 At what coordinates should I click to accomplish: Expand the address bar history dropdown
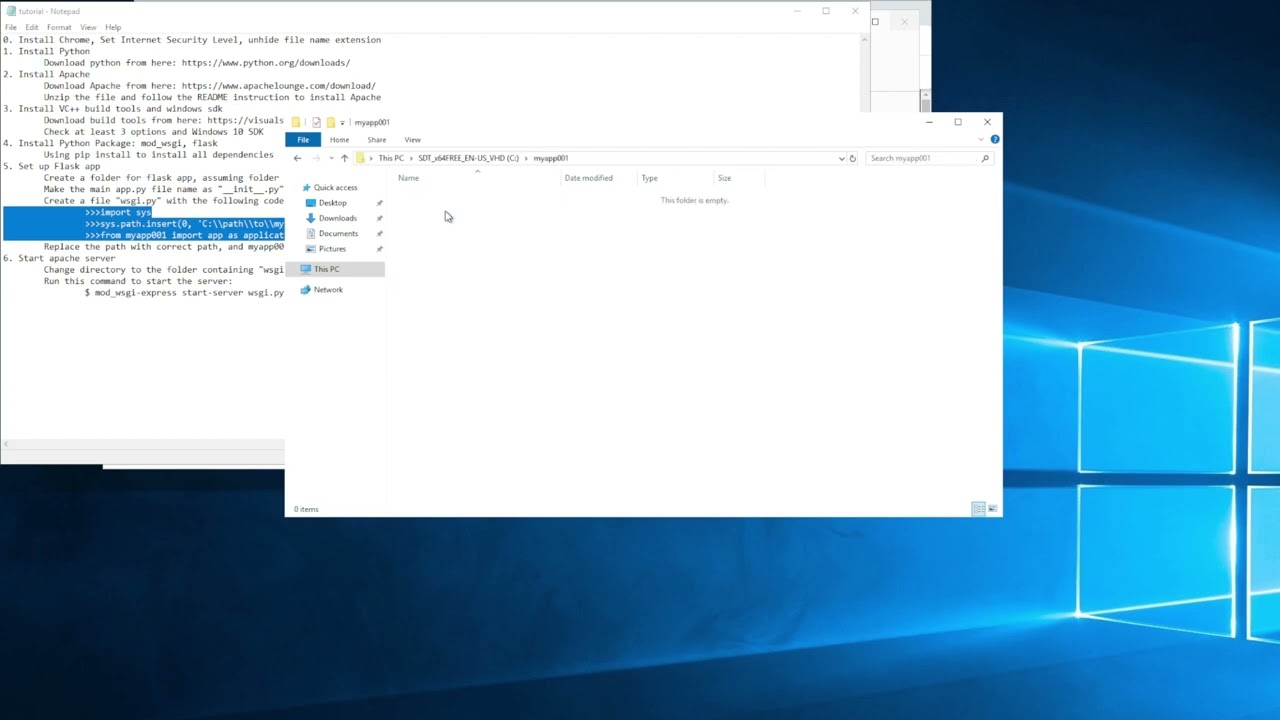(x=841, y=158)
